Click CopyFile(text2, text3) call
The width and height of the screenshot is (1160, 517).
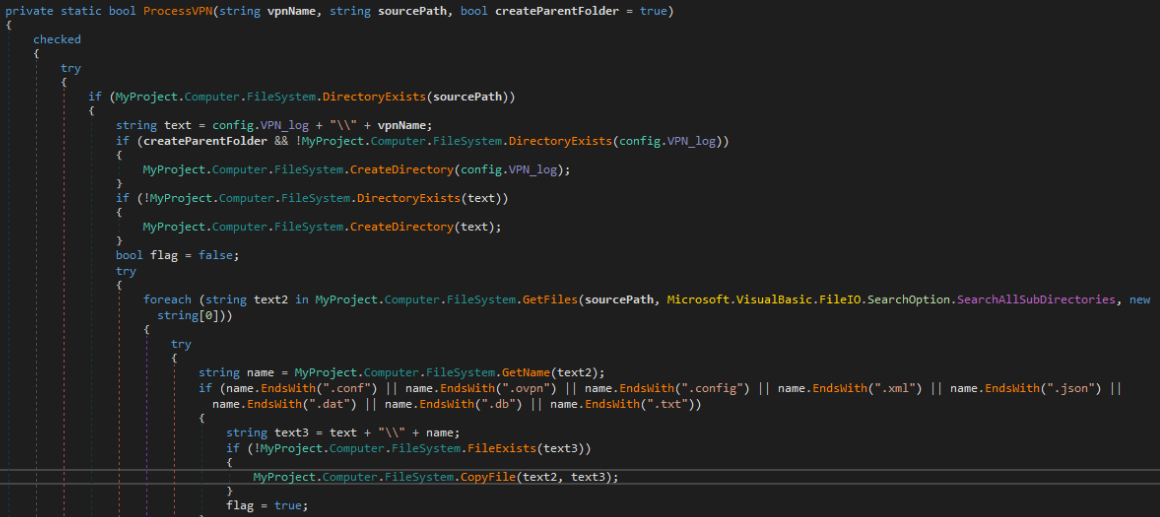(539, 477)
